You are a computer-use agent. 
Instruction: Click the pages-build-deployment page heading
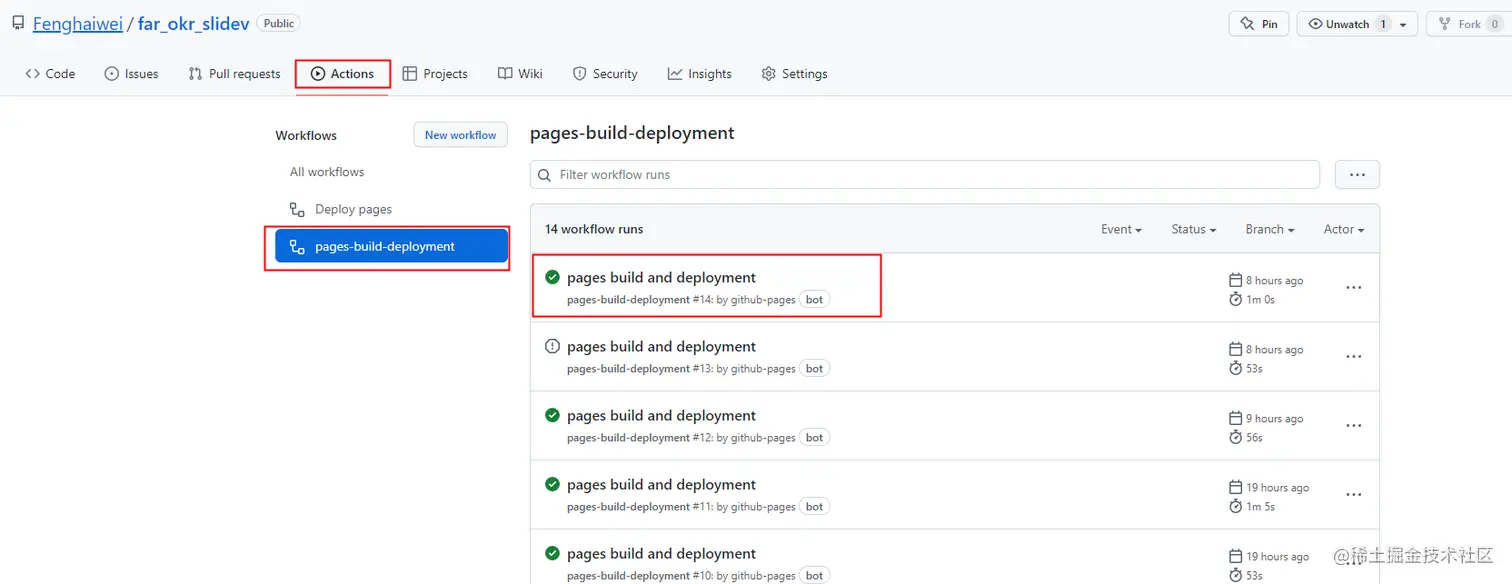click(x=632, y=133)
